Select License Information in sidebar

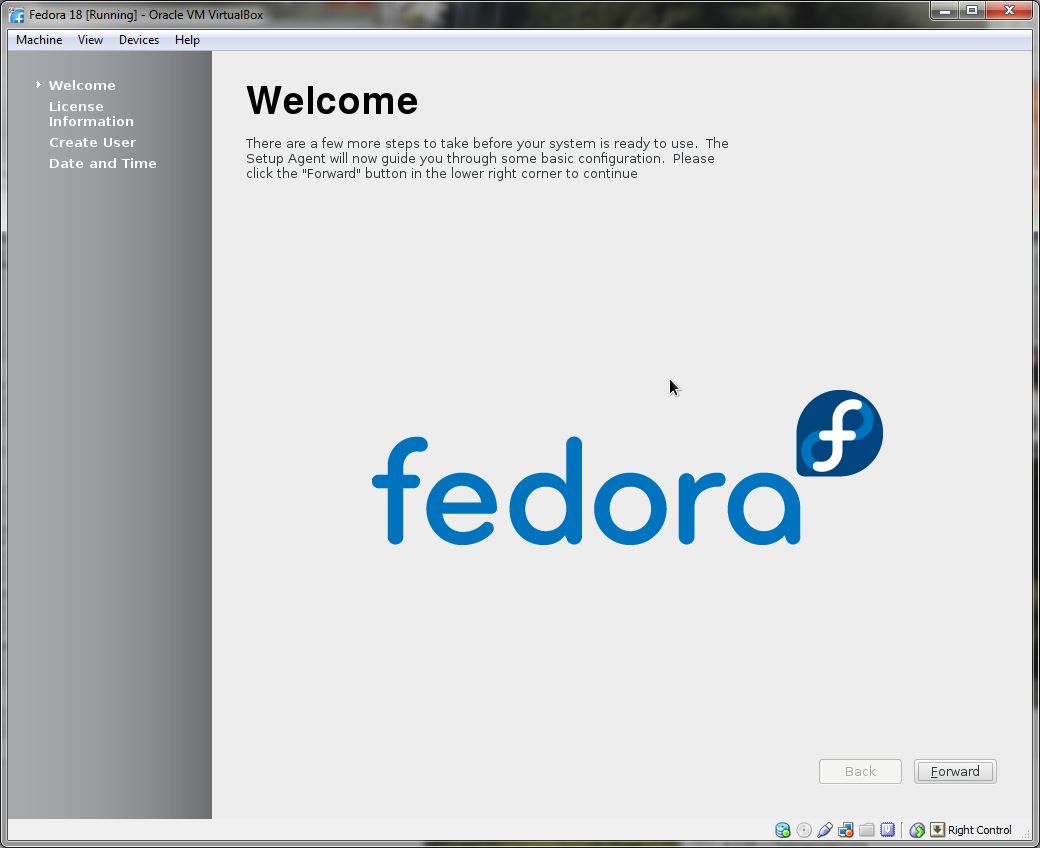(x=91, y=113)
